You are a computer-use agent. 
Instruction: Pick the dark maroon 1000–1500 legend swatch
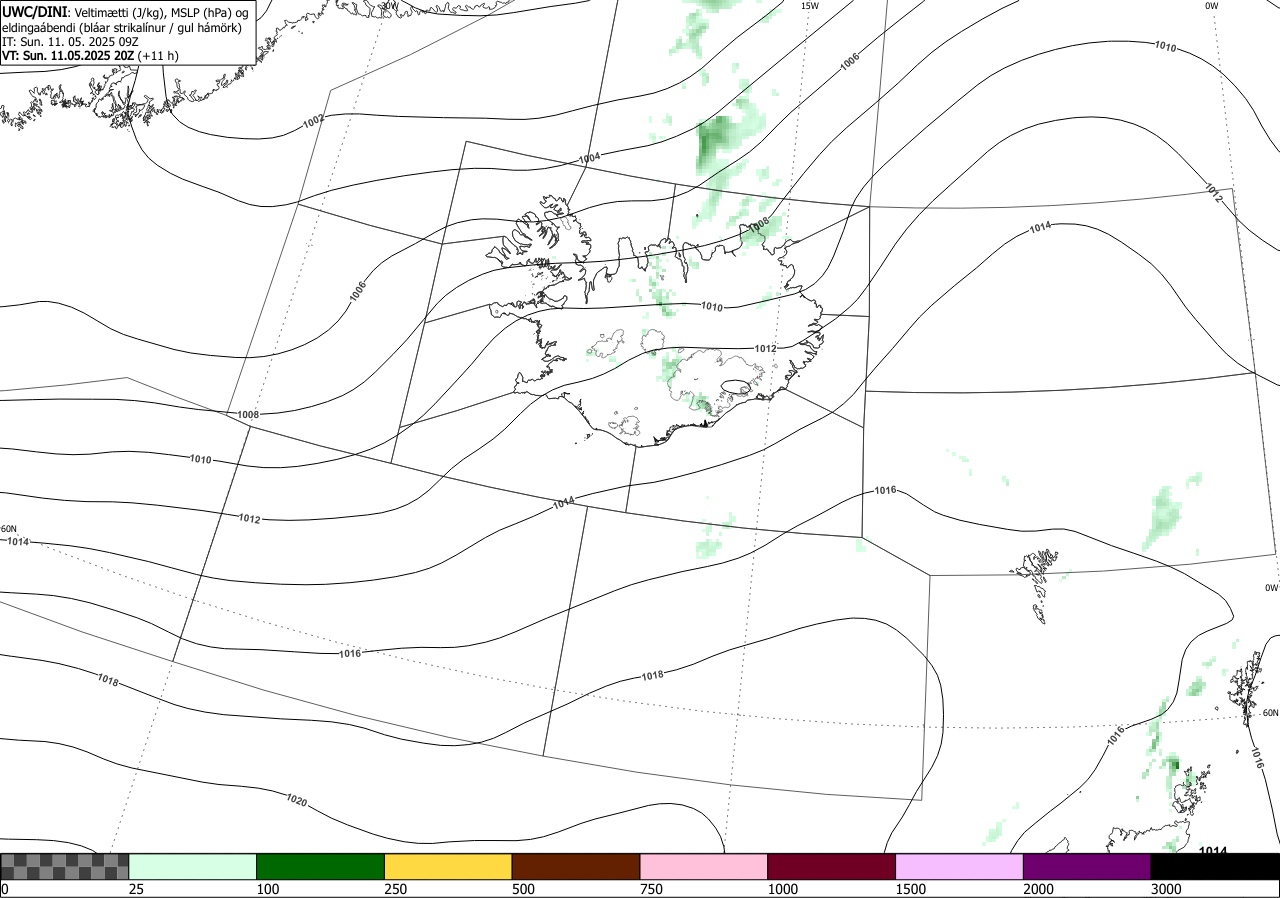(832, 866)
